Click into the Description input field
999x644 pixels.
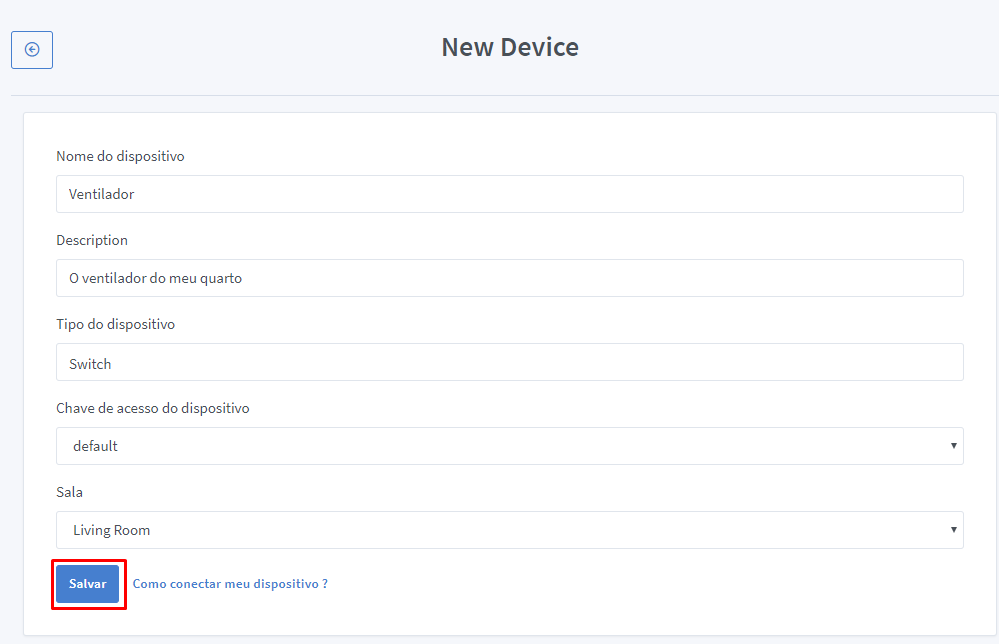click(x=510, y=278)
